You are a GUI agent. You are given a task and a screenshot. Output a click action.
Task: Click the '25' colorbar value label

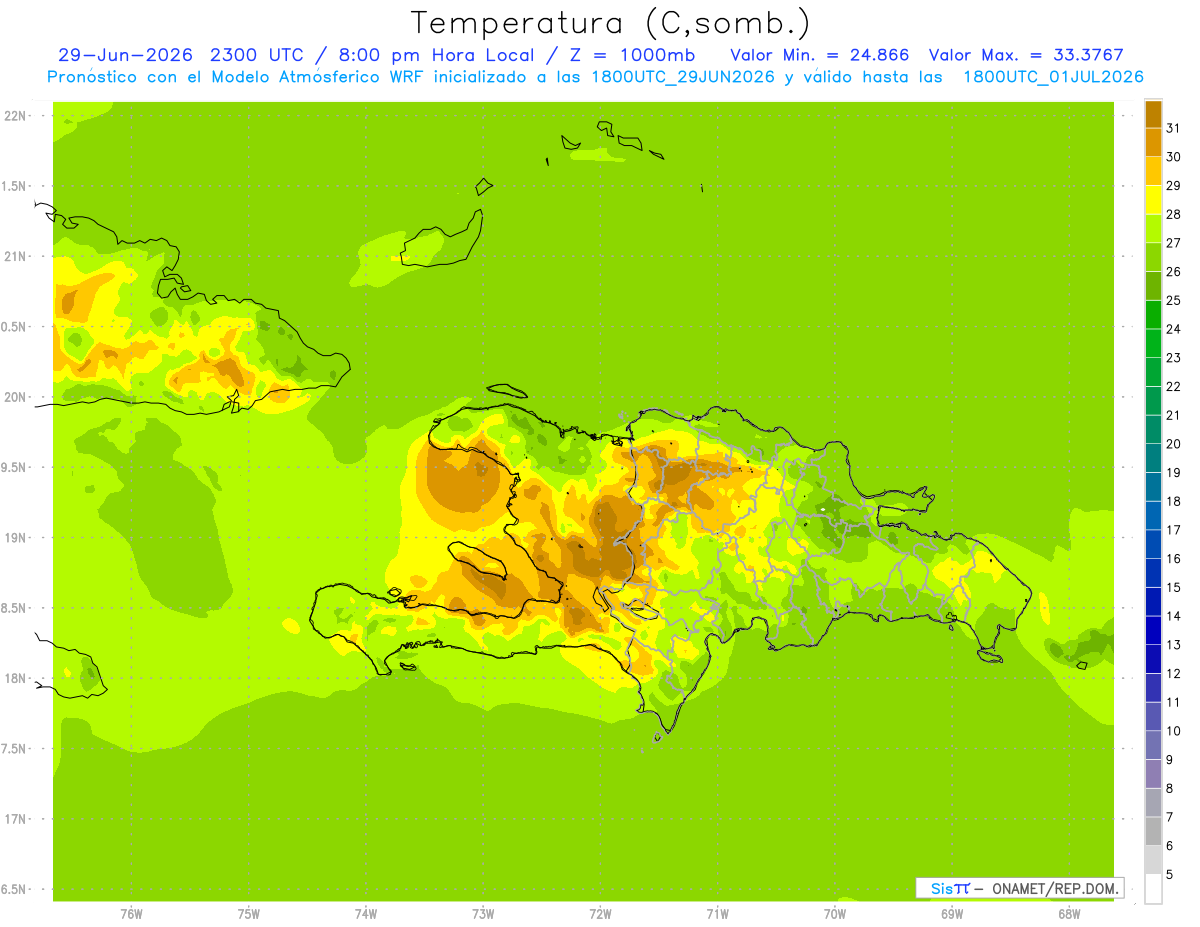pyautogui.click(x=1173, y=300)
